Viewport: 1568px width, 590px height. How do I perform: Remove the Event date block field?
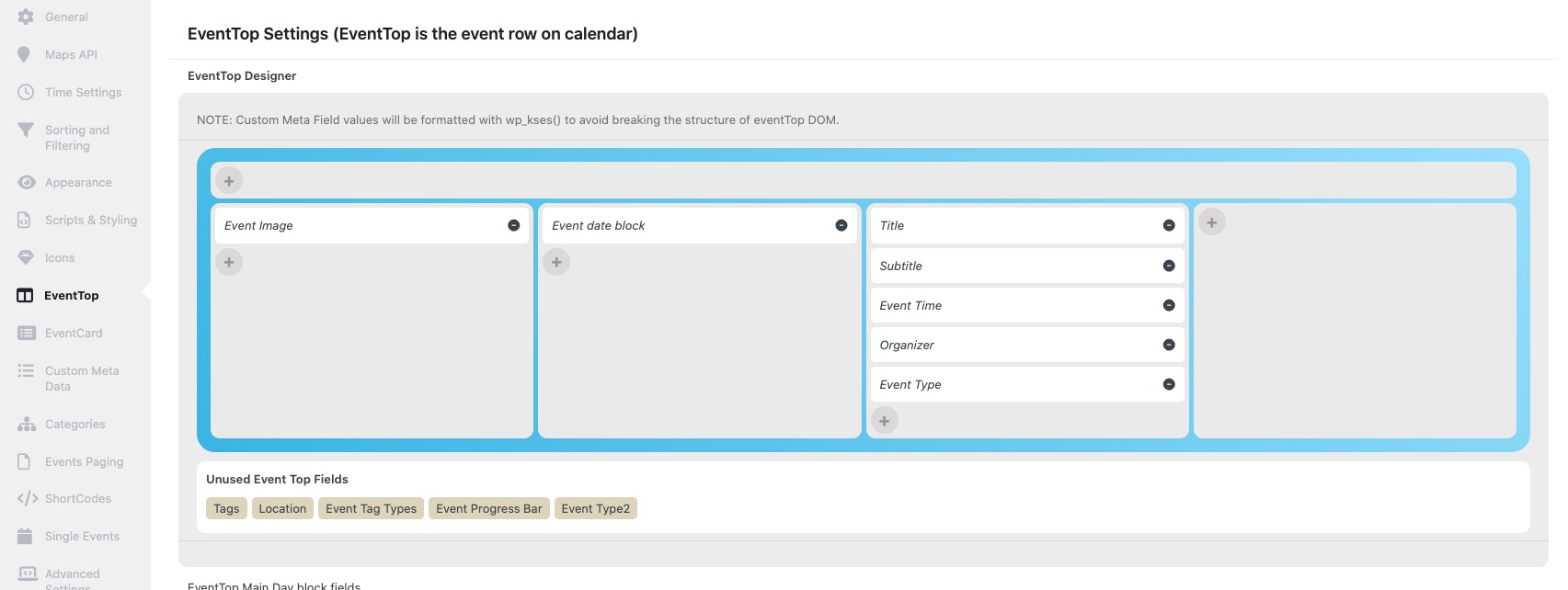[841, 225]
